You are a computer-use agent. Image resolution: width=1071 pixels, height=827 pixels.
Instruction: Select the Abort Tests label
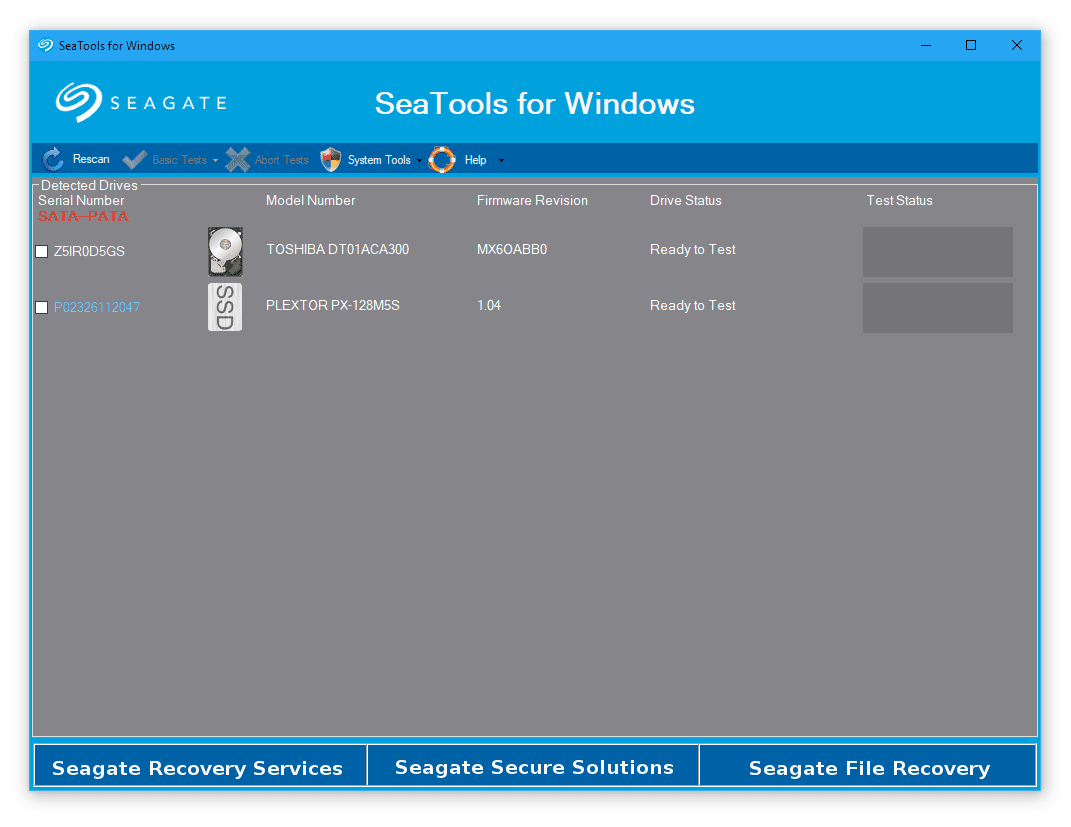click(281, 160)
